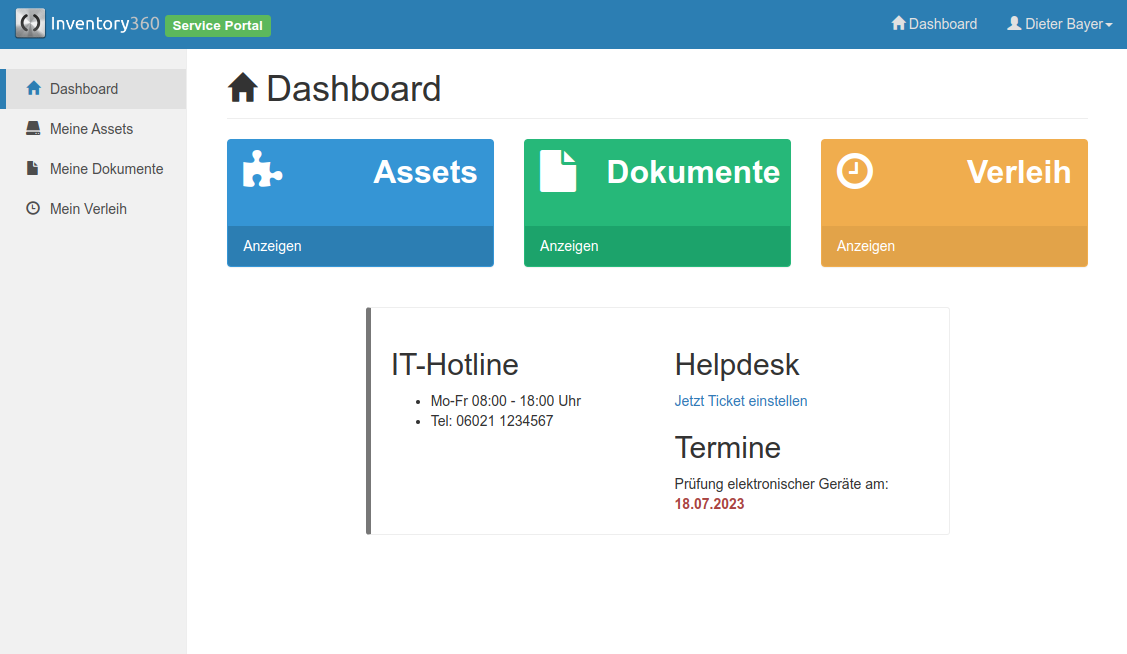Click the Inventory360 logo icon

tap(29, 22)
